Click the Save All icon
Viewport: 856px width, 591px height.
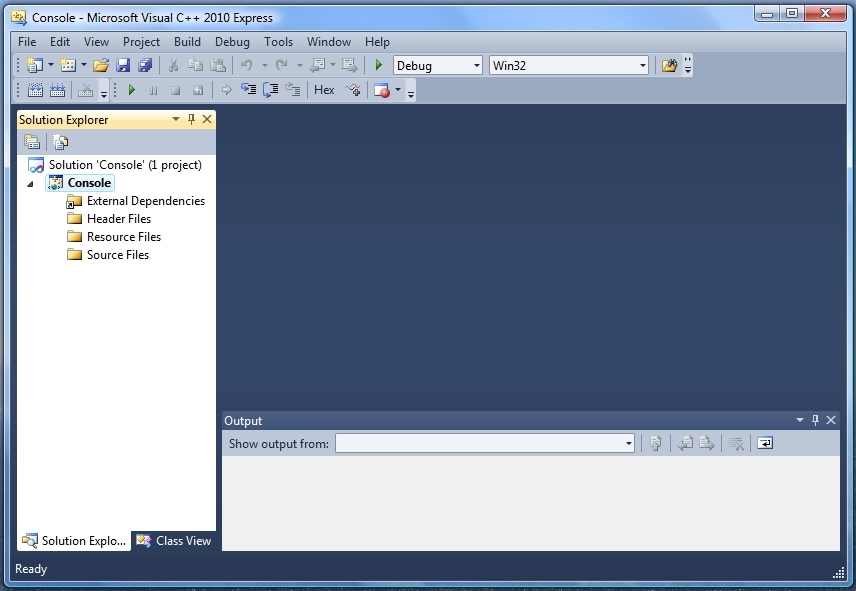(x=145, y=66)
